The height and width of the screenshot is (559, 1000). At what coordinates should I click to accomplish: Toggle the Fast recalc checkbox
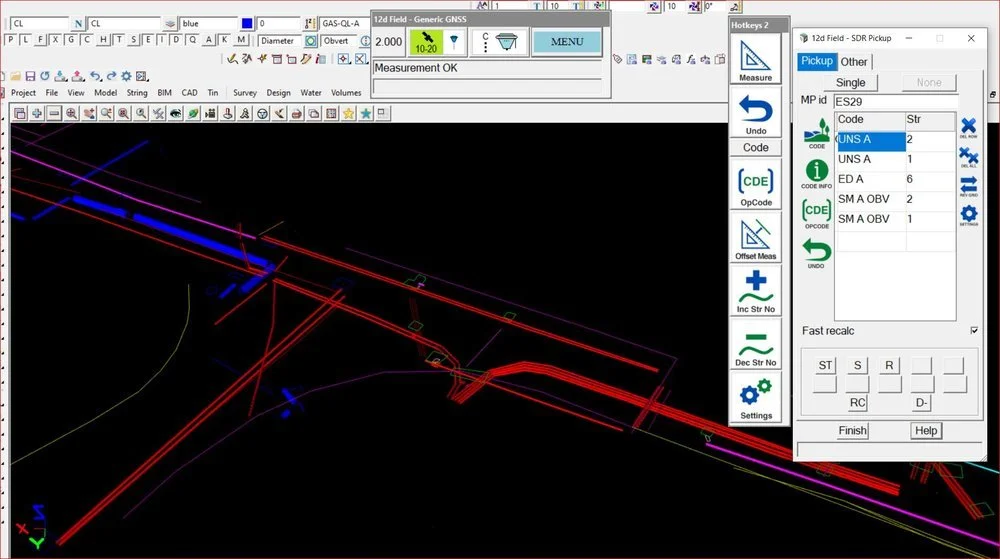tap(974, 330)
